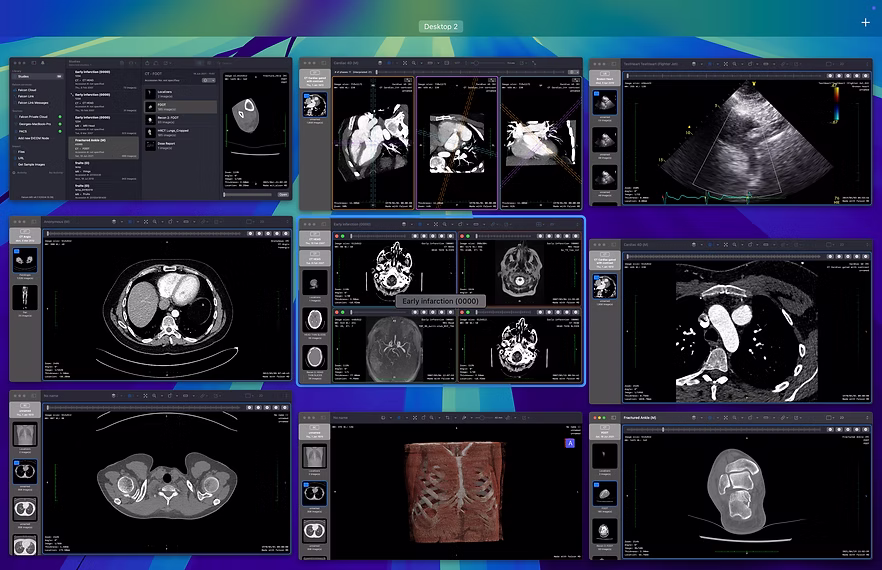The image size is (882, 570).
Task: Open Falcon Link Messages in Studies sidebar
Action: pos(33,103)
